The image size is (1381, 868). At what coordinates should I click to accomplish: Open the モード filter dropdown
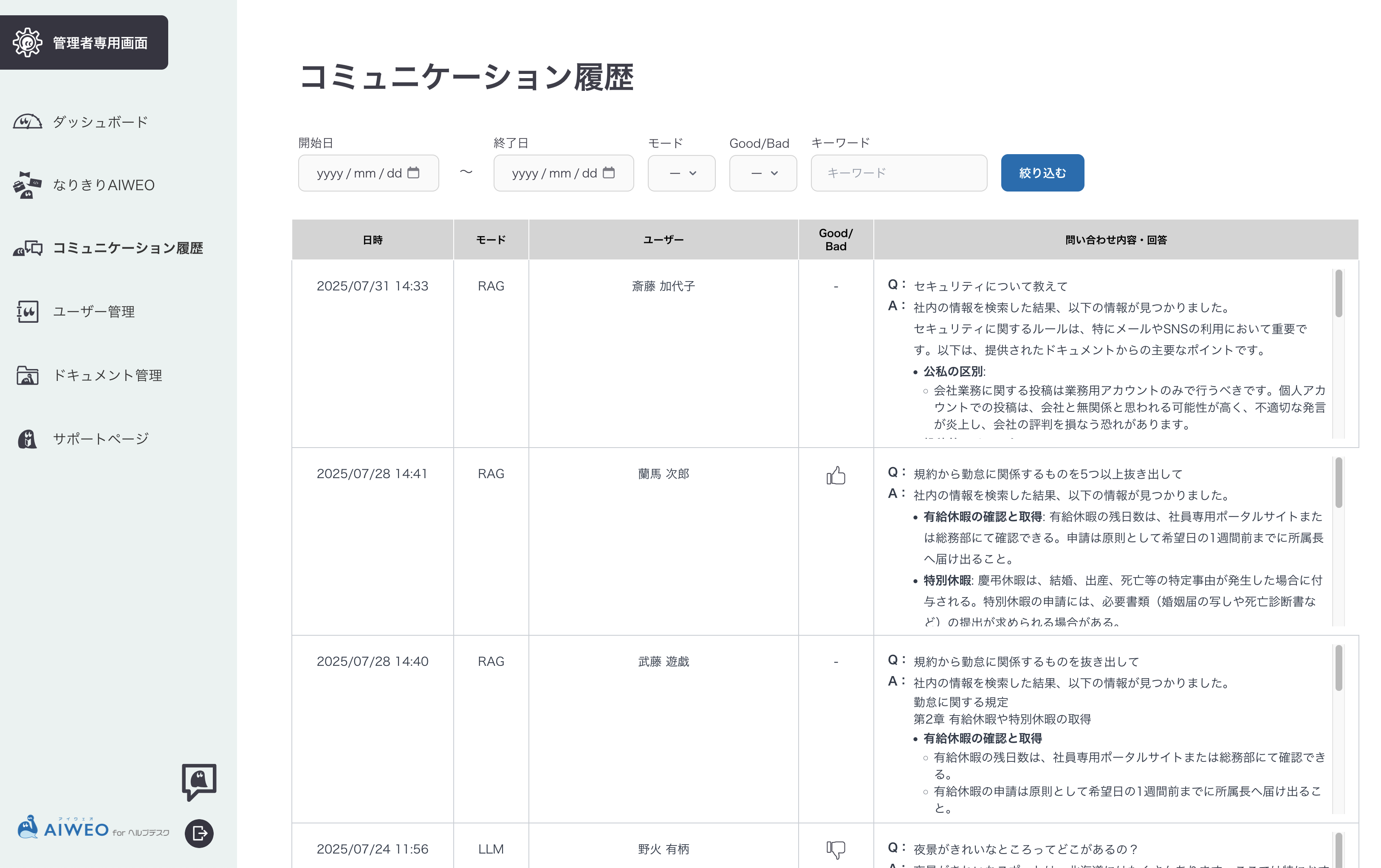coord(681,172)
